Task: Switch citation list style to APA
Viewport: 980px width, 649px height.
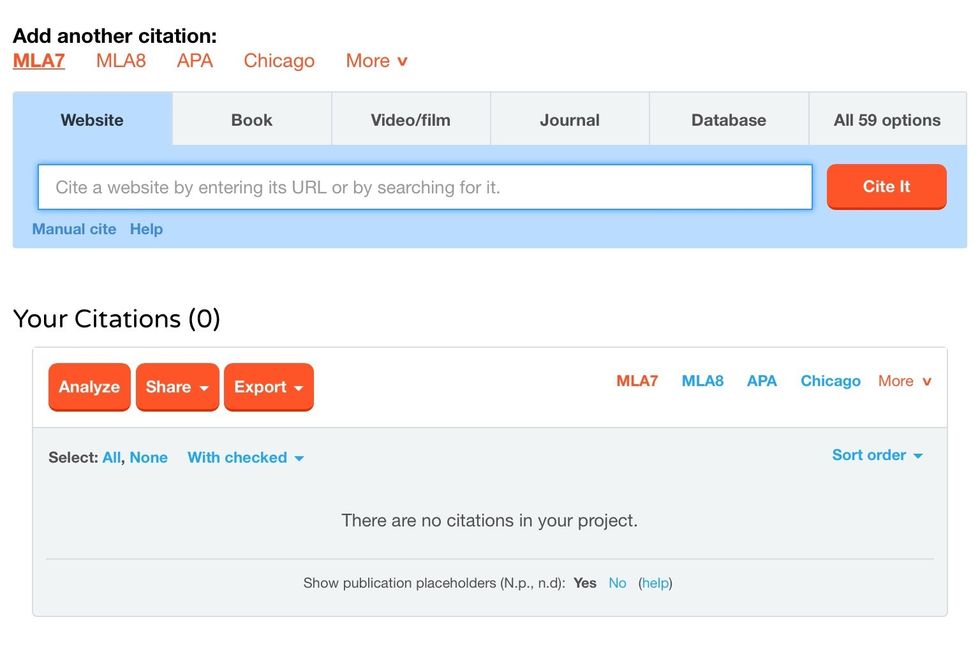Action: coord(762,381)
